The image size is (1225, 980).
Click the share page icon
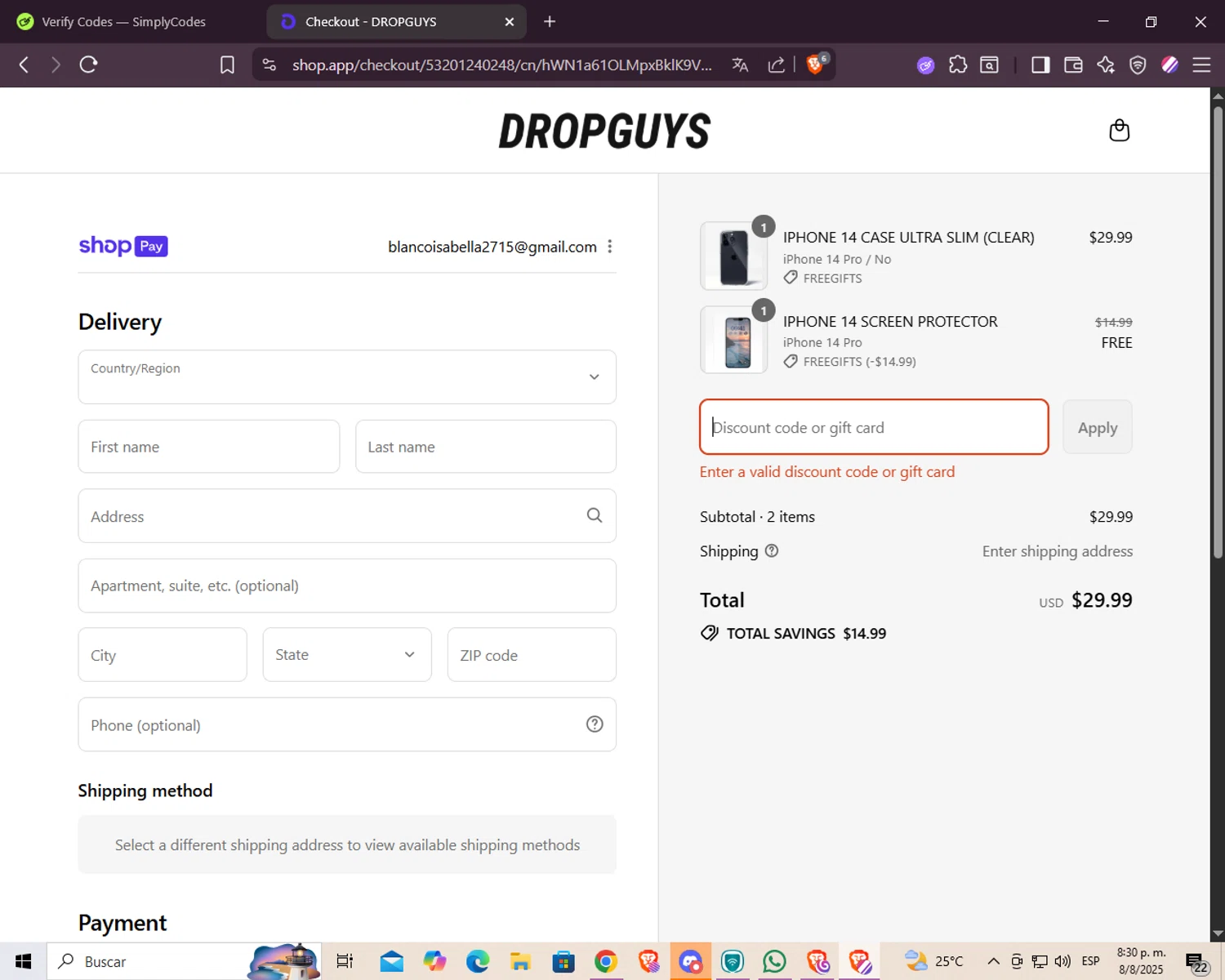[x=777, y=65]
